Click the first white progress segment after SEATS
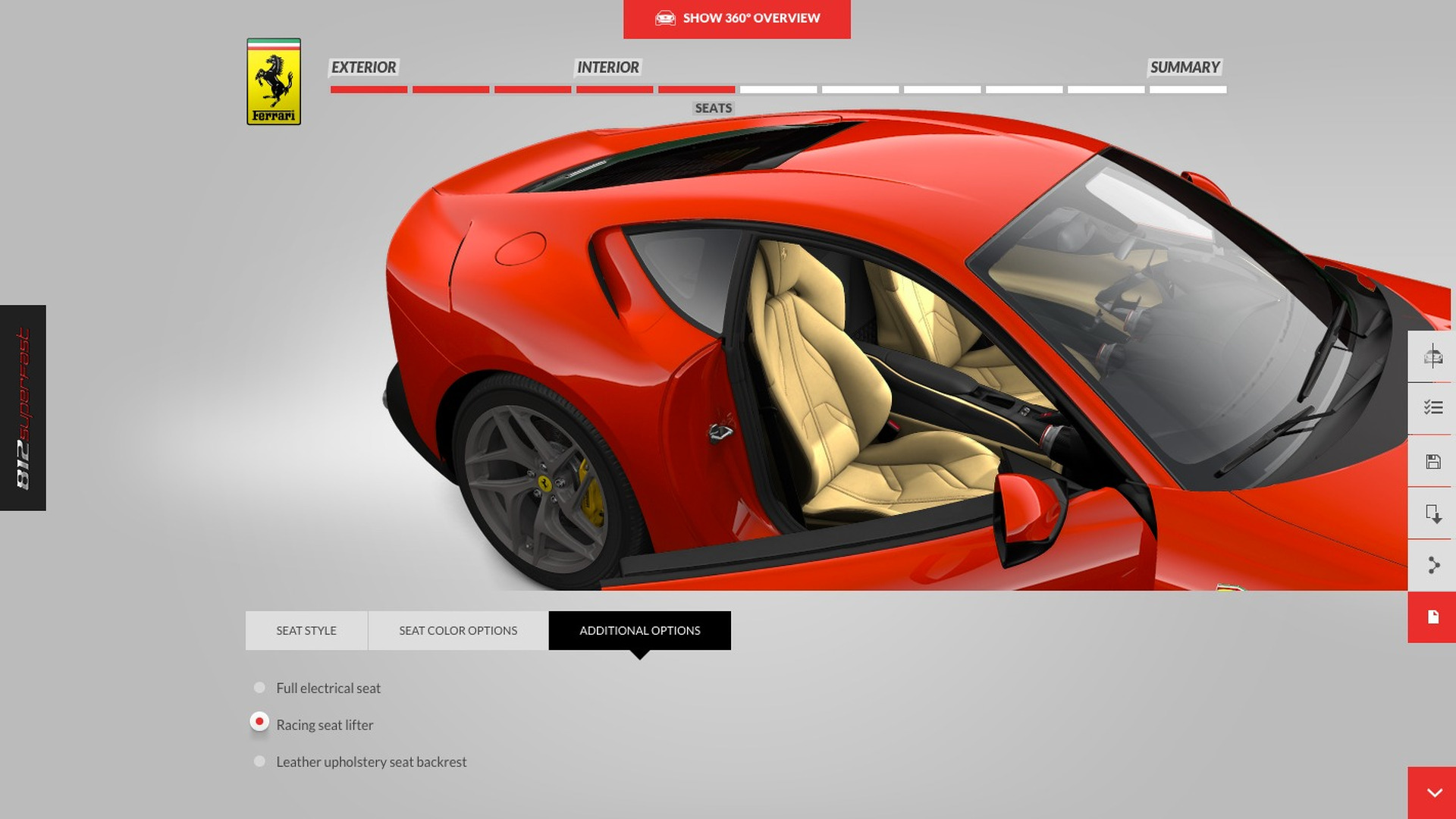1456x819 pixels. pyautogui.click(x=777, y=89)
